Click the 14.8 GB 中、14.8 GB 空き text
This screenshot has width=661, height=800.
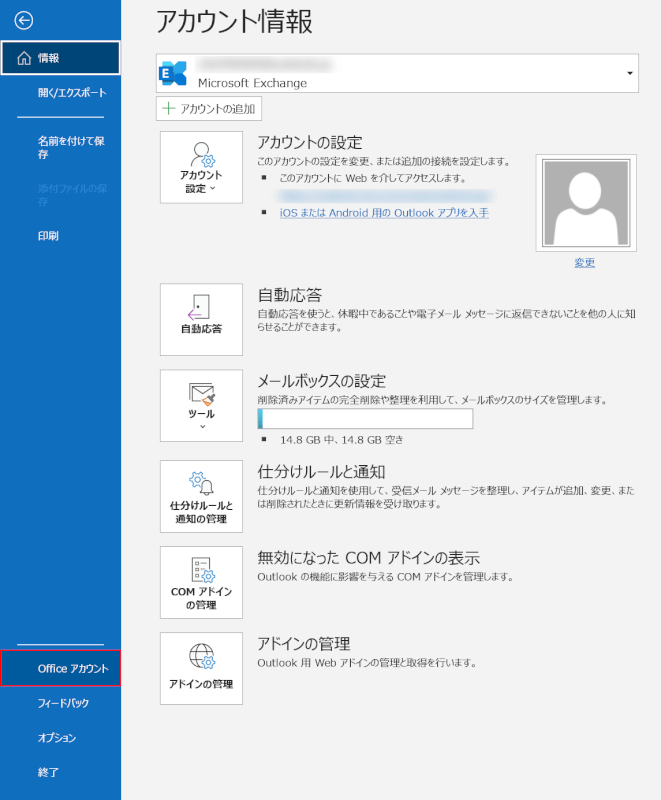[341, 440]
